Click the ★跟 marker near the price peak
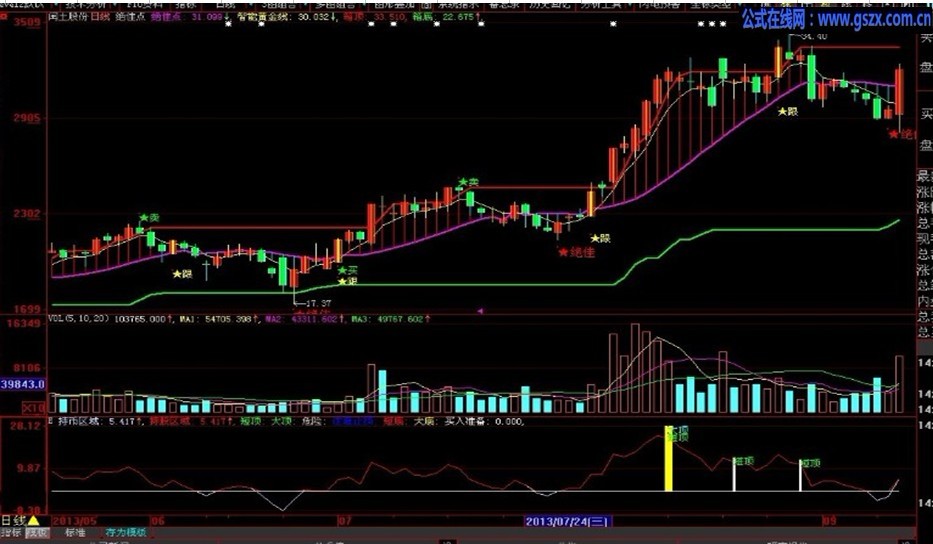 788,111
